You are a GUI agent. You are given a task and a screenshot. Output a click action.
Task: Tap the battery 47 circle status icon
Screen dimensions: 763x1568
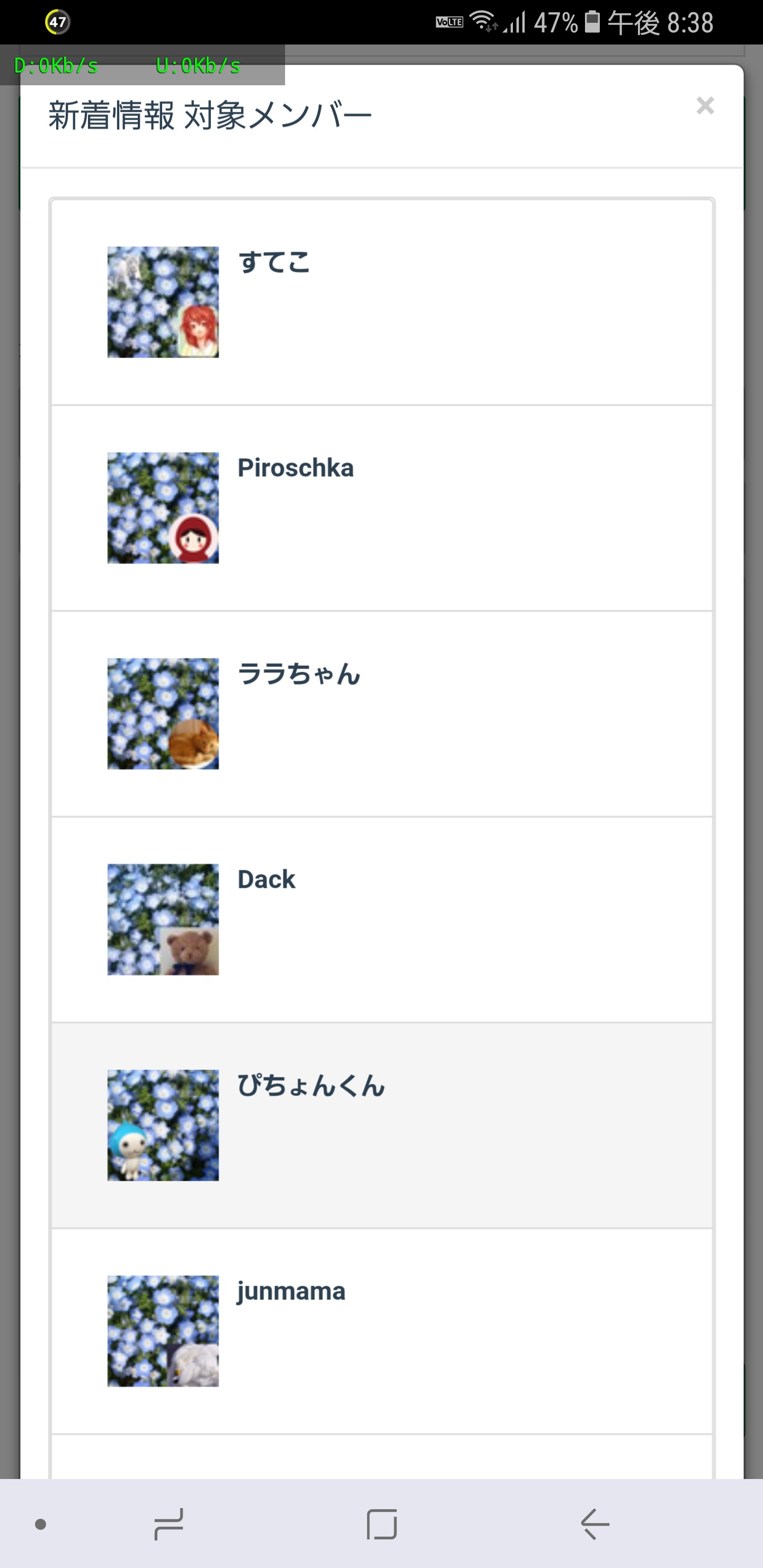pyautogui.click(x=57, y=23)
